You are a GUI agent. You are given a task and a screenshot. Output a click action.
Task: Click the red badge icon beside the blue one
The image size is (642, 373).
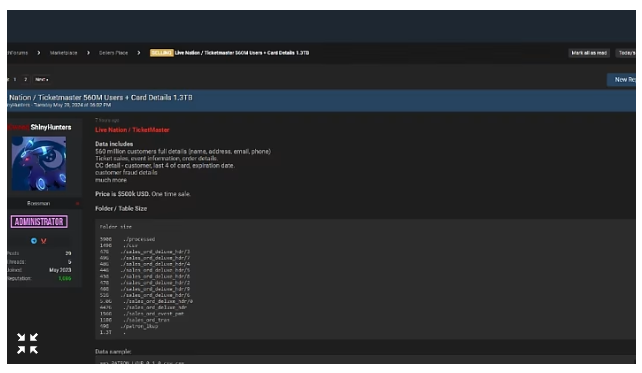[43, 241]
